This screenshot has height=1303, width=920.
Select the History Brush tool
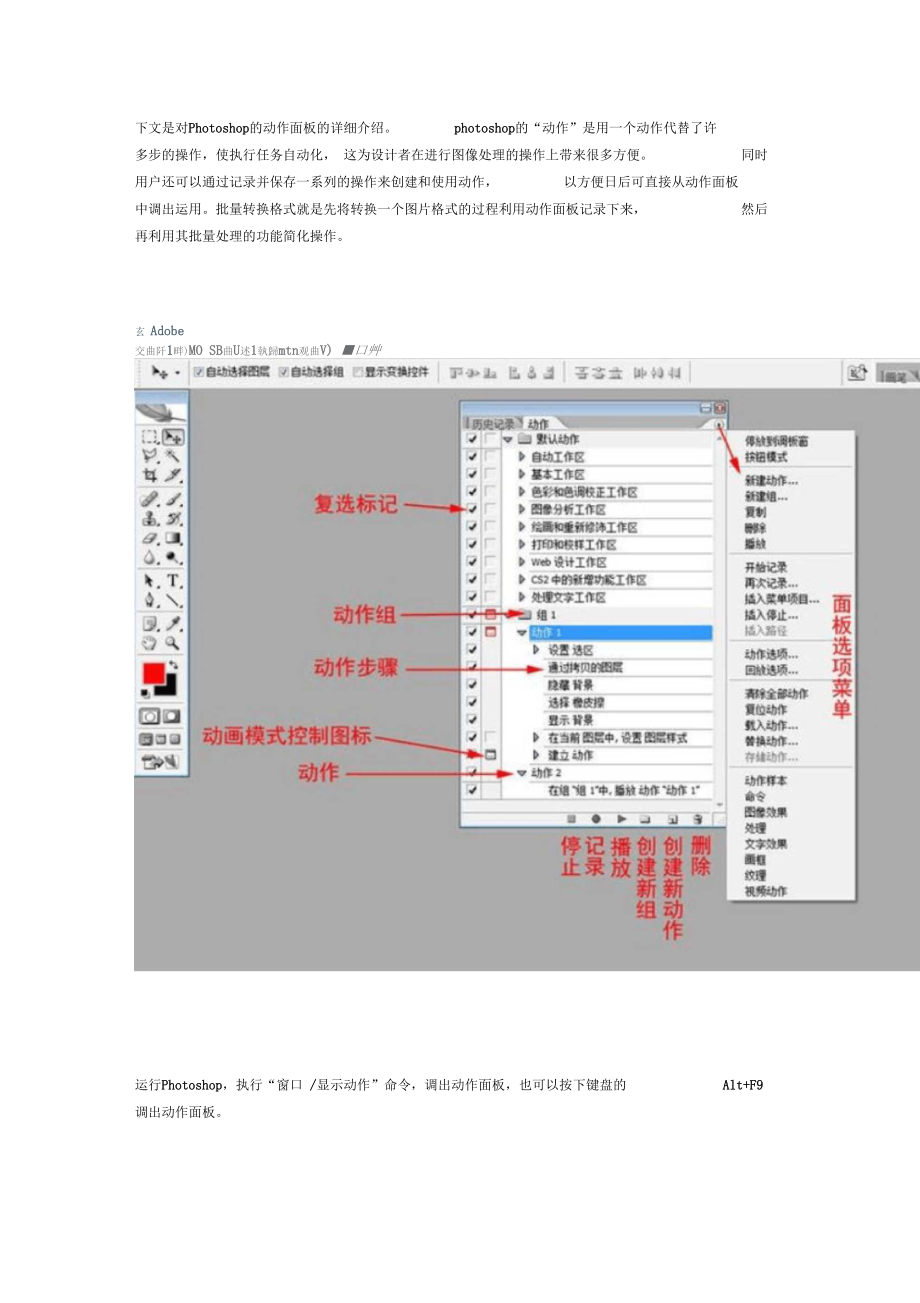[x=173, y=518]
